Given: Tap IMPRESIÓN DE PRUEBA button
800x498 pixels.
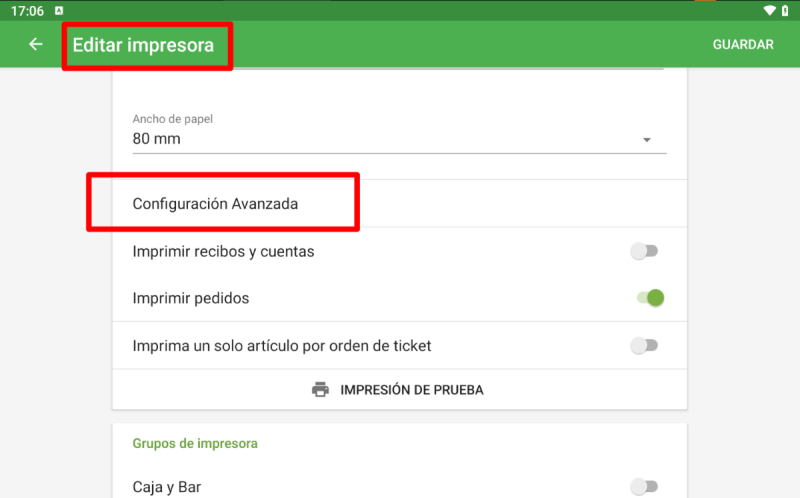Looking at the screenshot, I should 399,389.
